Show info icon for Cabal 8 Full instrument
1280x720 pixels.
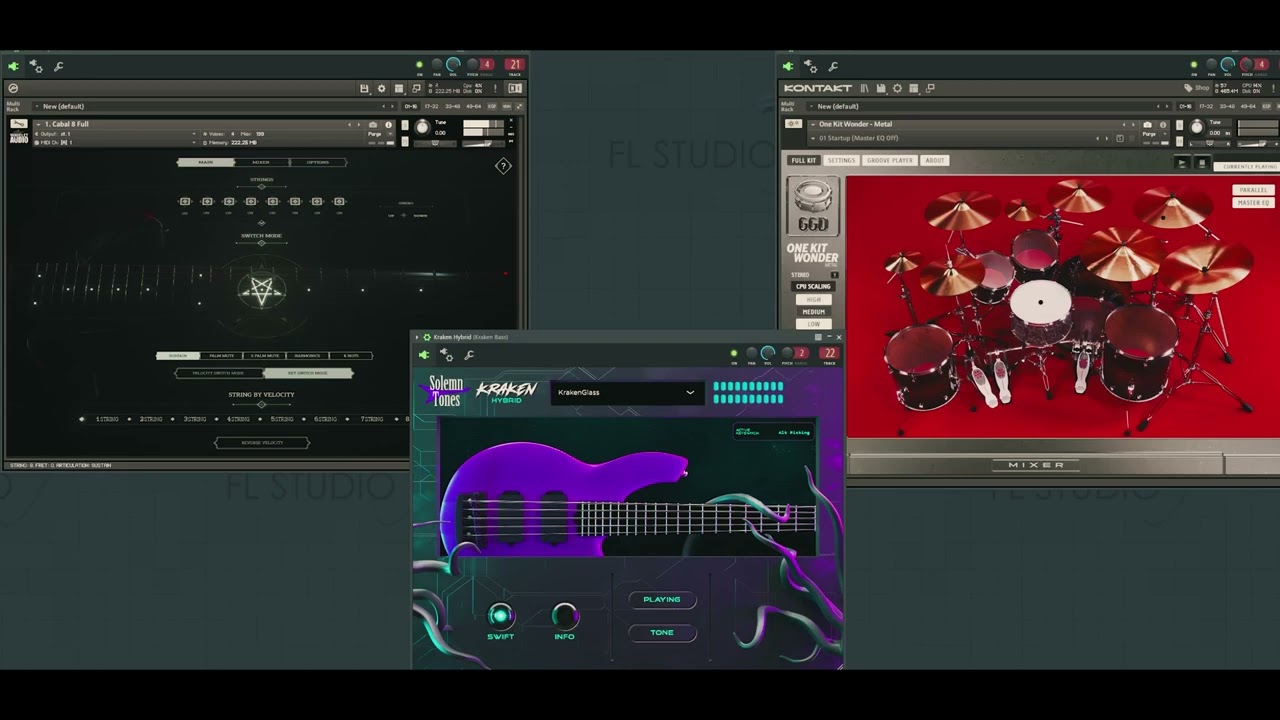tap(388, 125)
